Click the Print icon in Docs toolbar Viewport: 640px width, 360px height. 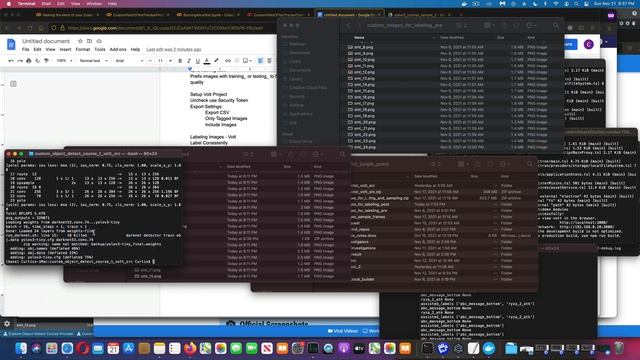pyautogui.click(x=29, y=61)
